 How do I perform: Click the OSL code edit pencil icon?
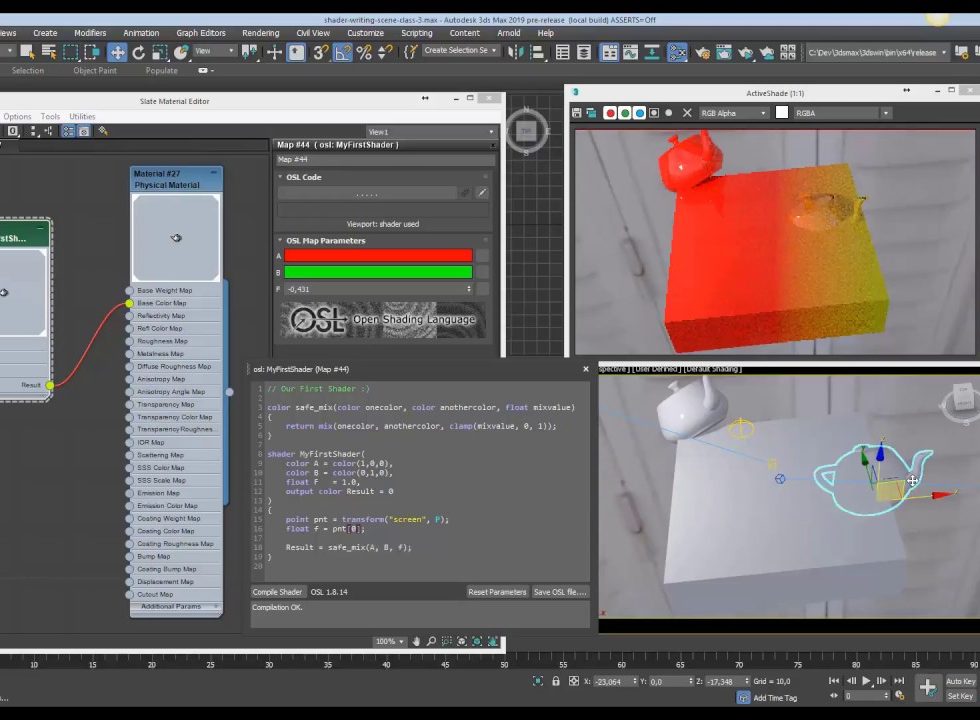pos(482,193)
